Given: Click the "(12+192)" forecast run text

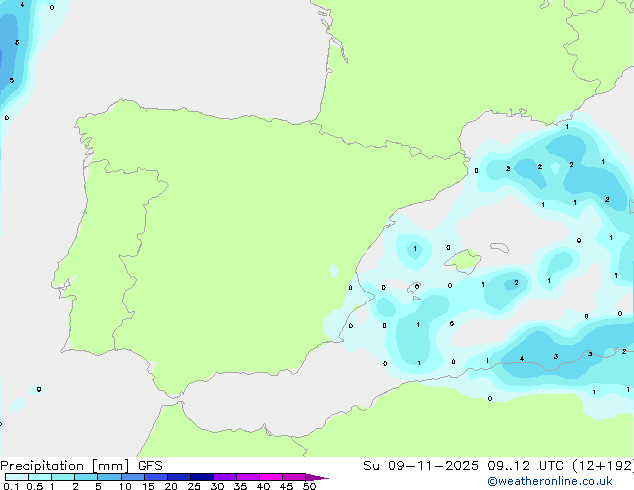Looking at the screenshot, I should pyautogui.click(x=603, y=466).
